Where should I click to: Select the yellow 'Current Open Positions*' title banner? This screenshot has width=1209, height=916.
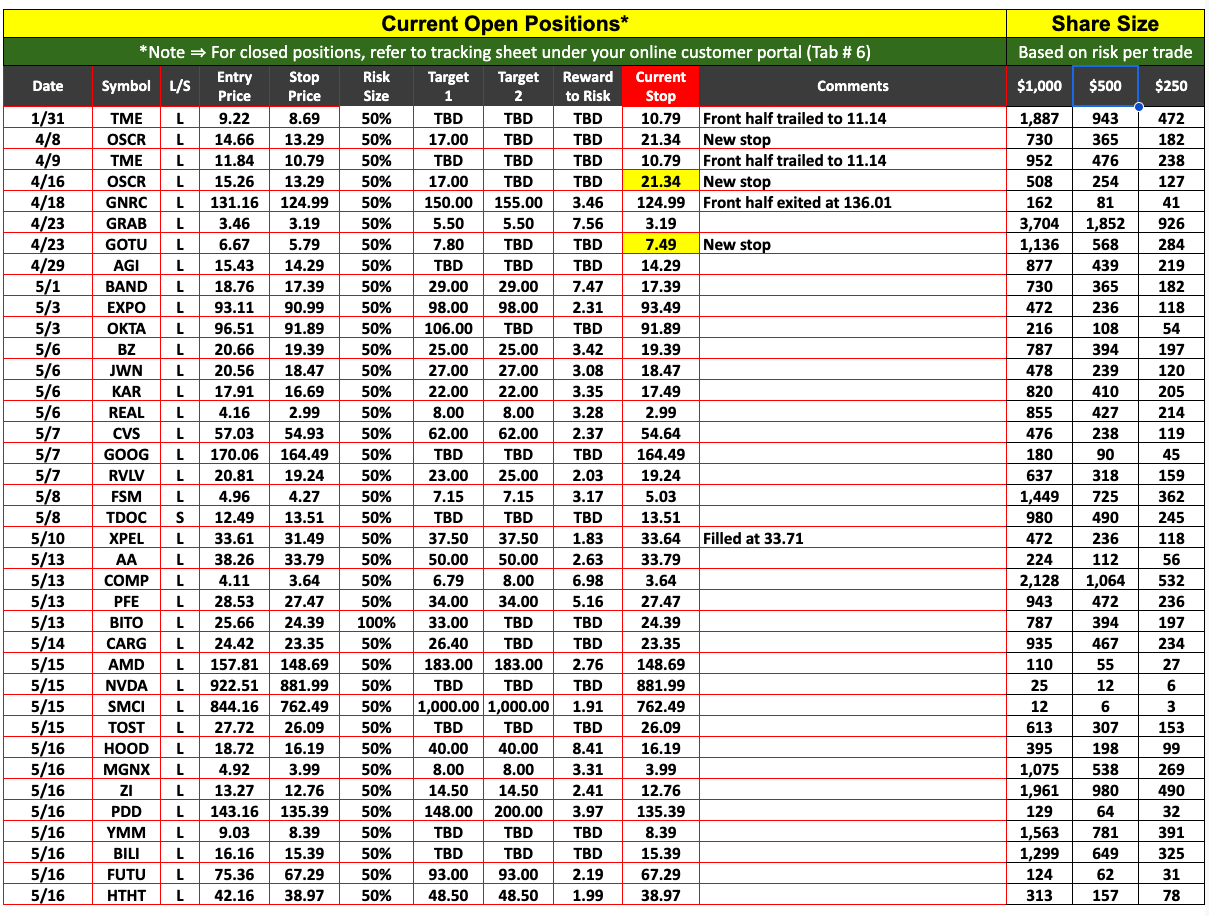[504, 24]
